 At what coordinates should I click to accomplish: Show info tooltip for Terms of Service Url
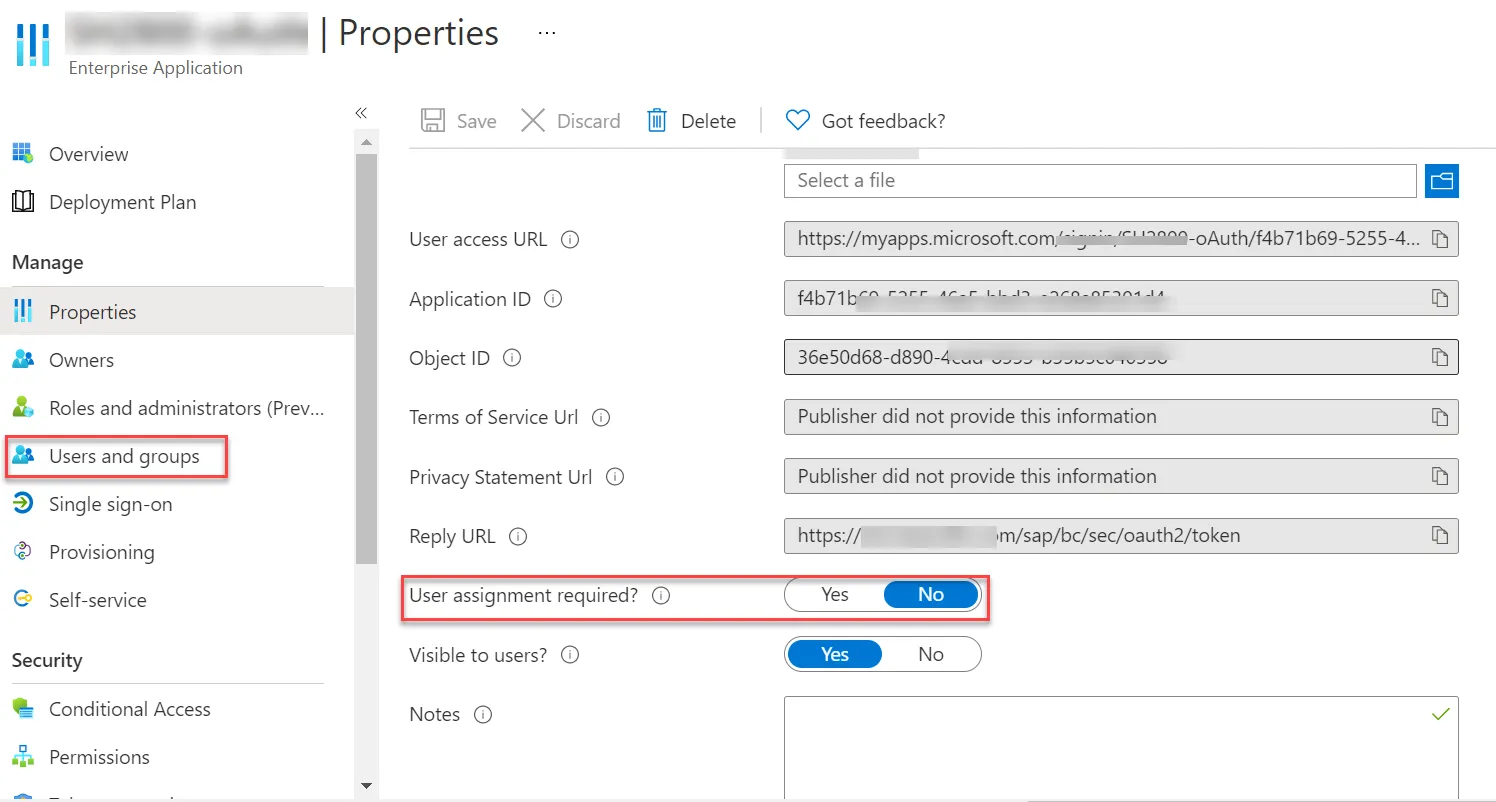(602, 418)
